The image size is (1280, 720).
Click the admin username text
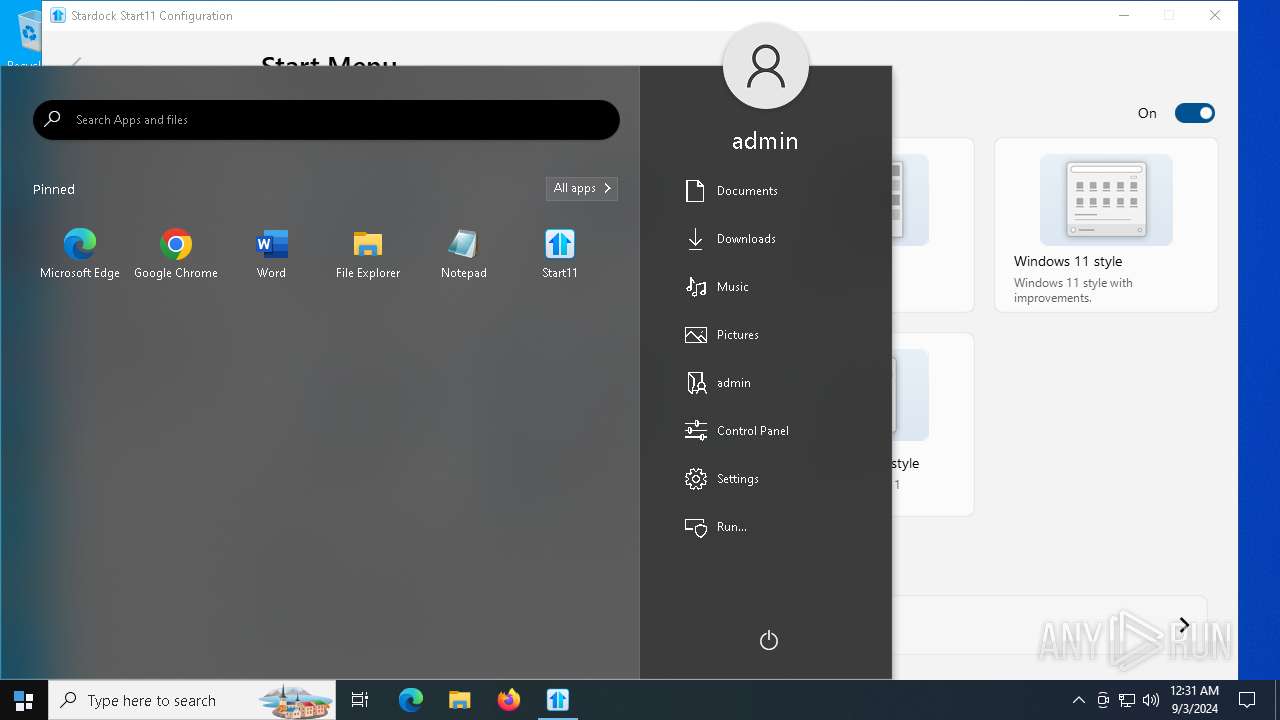click(x=765, y=141)
